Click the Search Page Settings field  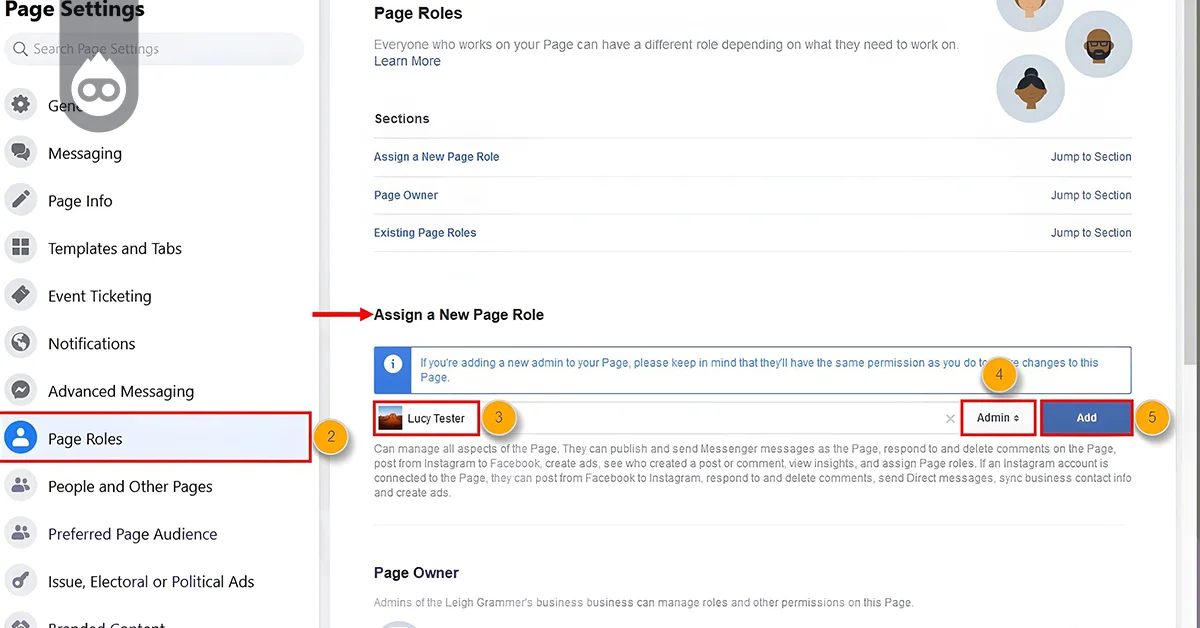coord(155,48)
